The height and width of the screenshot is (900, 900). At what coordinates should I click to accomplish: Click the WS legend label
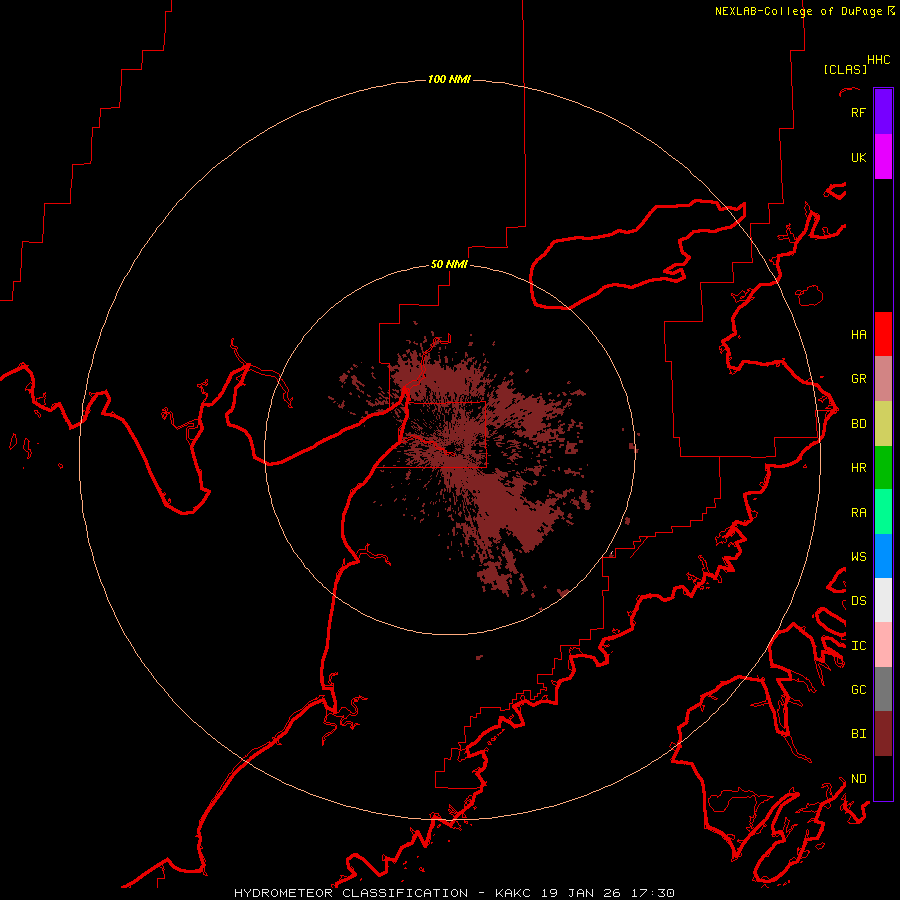tap(858, 556)
